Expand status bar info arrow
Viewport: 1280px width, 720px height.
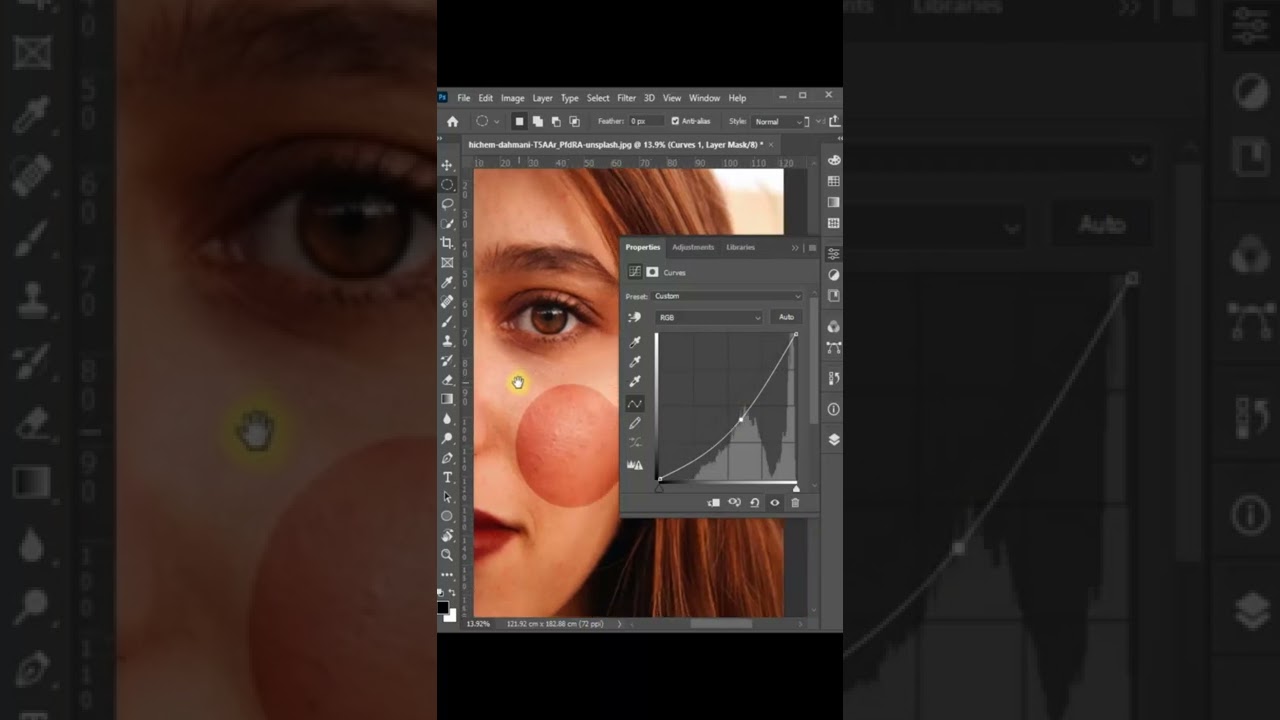coord(619,624)
